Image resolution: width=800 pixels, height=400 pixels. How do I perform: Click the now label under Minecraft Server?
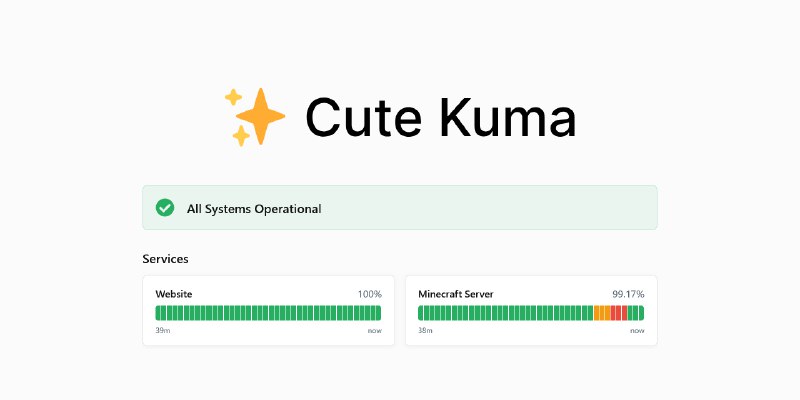[637, 330]
